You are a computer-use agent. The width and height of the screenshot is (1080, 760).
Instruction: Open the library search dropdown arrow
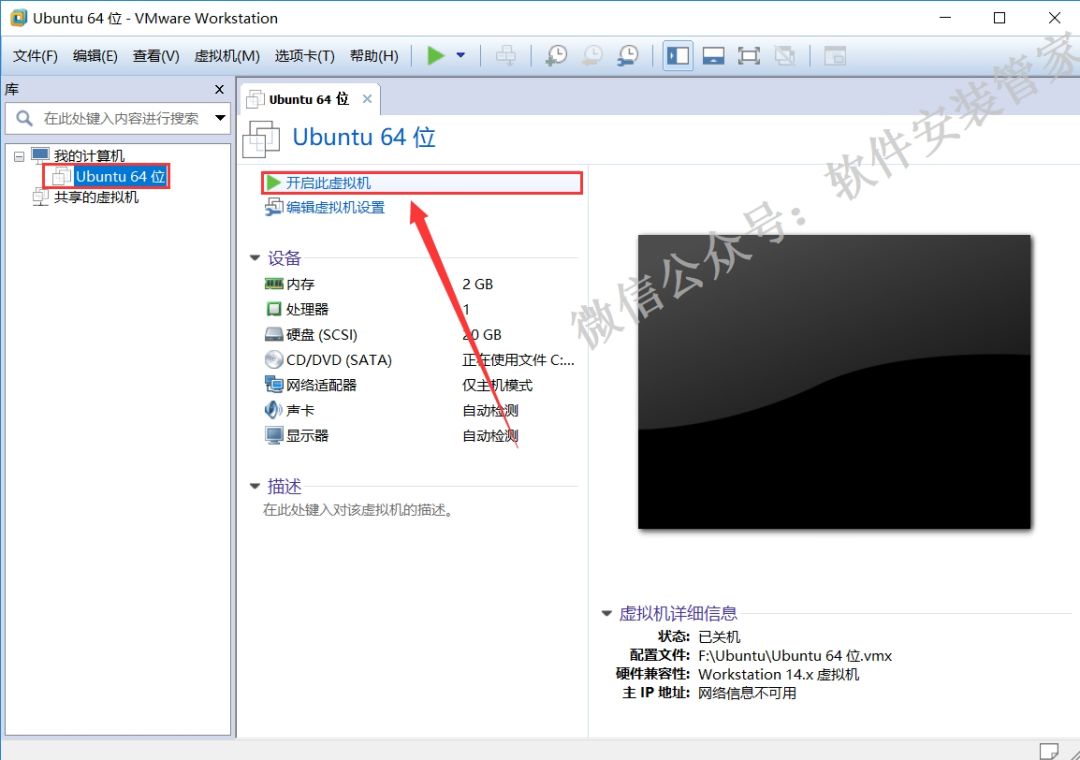[220, 118]
